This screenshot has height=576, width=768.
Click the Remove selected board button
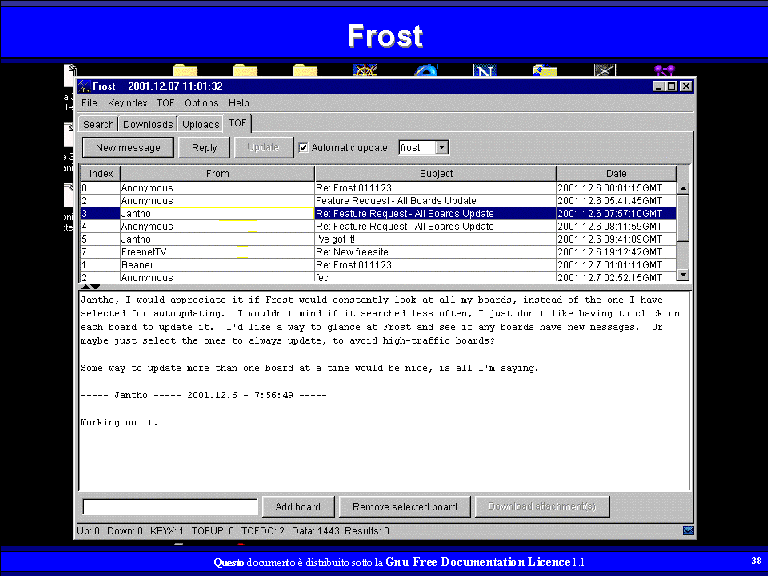pyautogui.click(x=405, y=506)
